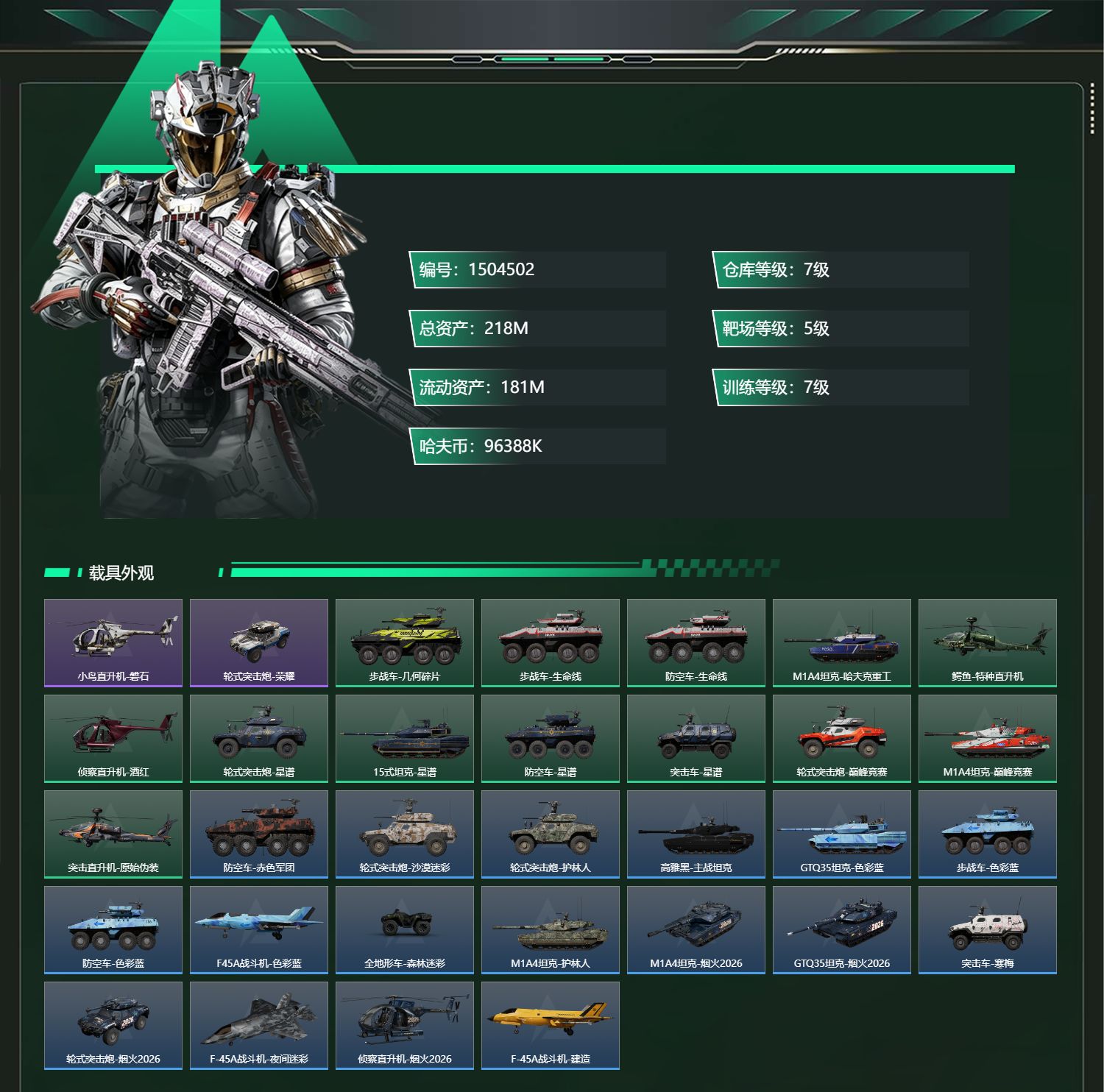Open the M1A4坦克-护林人 tank card
The height and width of the screenshot is (1092, 1104).
[x=551, y=930]
